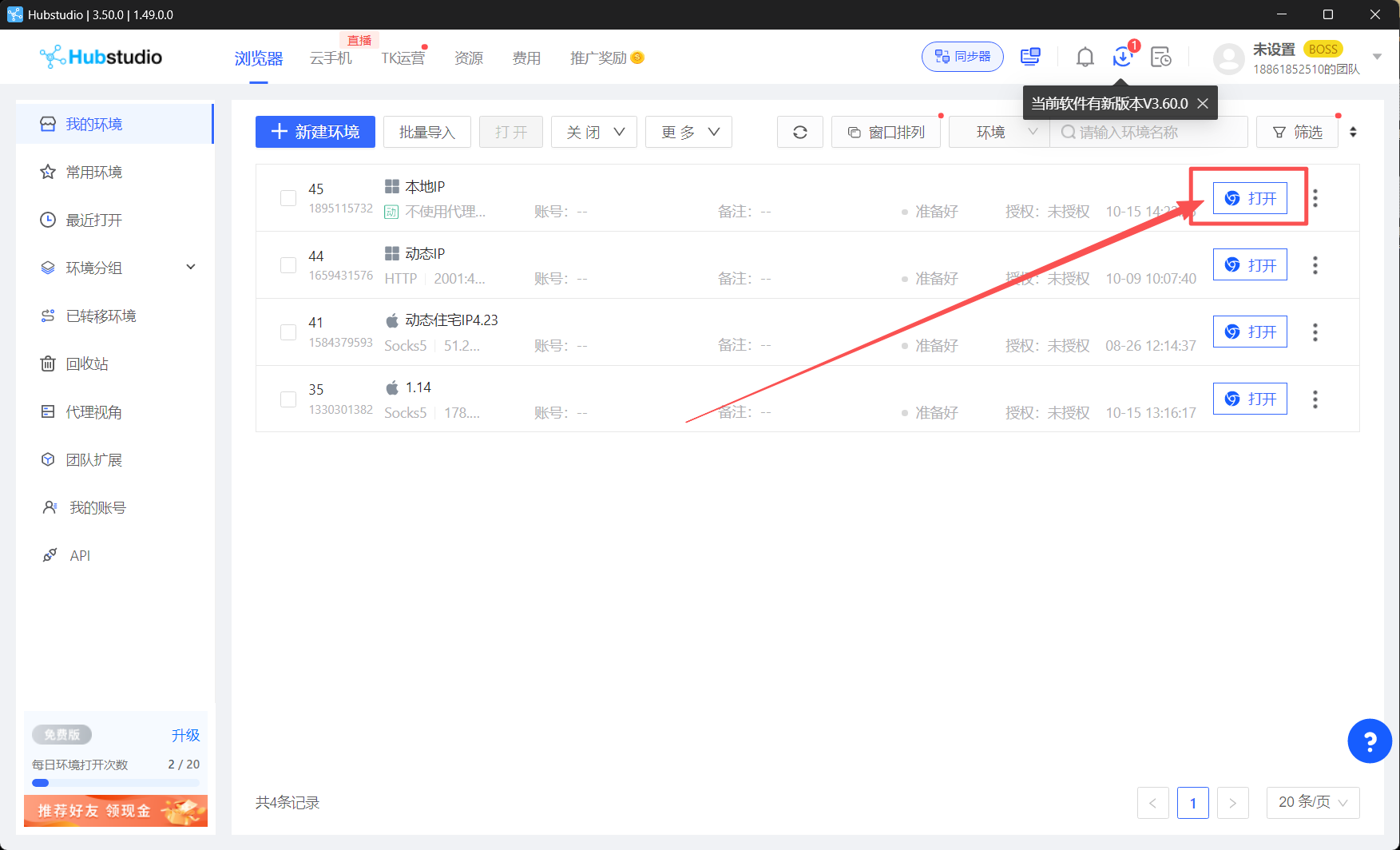Open the software update download icon
Image resolution: width=1400 pixels, height=850 pixels.
click(x=1123, y=57)
